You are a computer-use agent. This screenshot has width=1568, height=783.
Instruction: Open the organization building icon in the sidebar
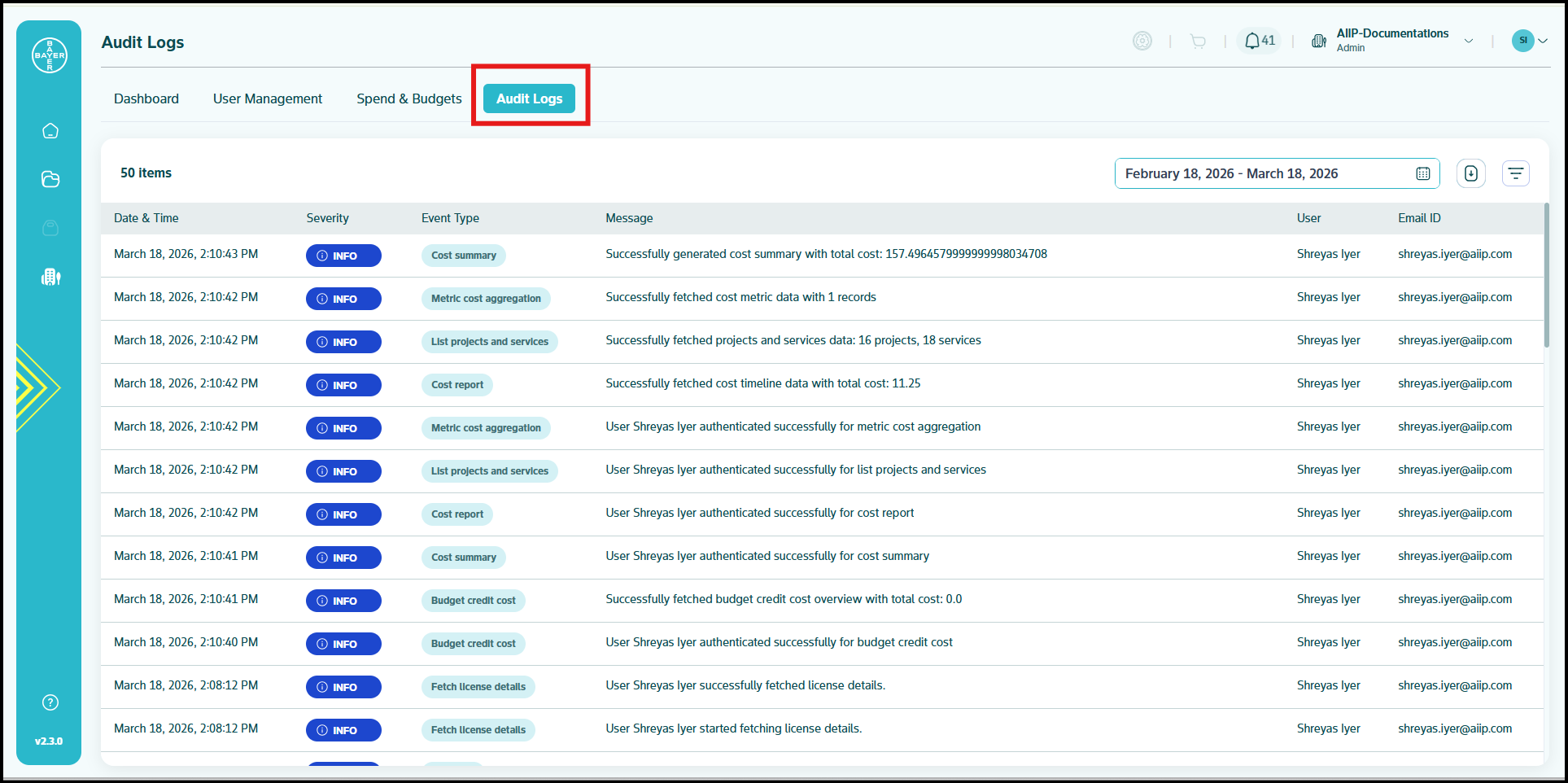[x=50, y=277]
